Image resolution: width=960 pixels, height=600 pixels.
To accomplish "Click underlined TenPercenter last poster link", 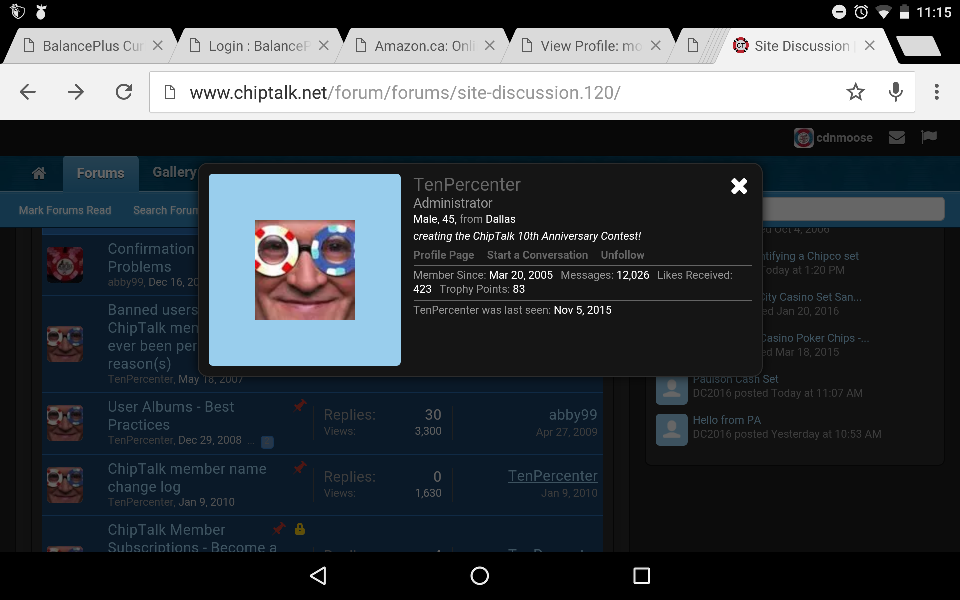I will (552, 476).
